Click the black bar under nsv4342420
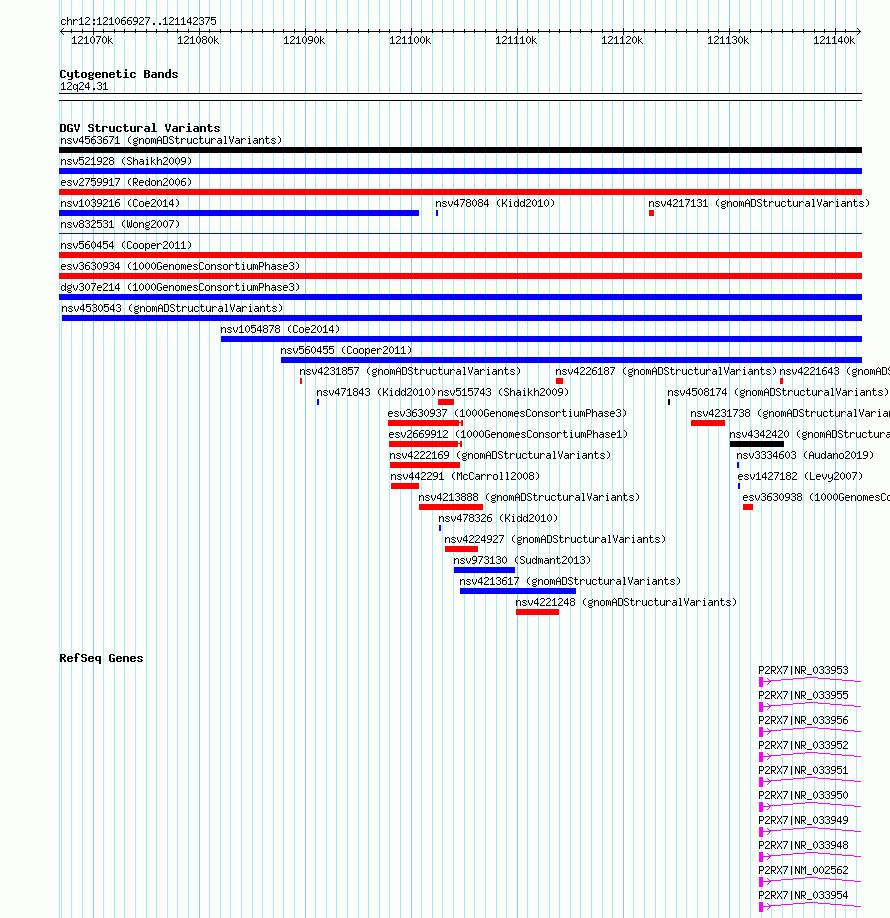The width and height of the screenshot is (890, 918). click(x=756, y=444)
